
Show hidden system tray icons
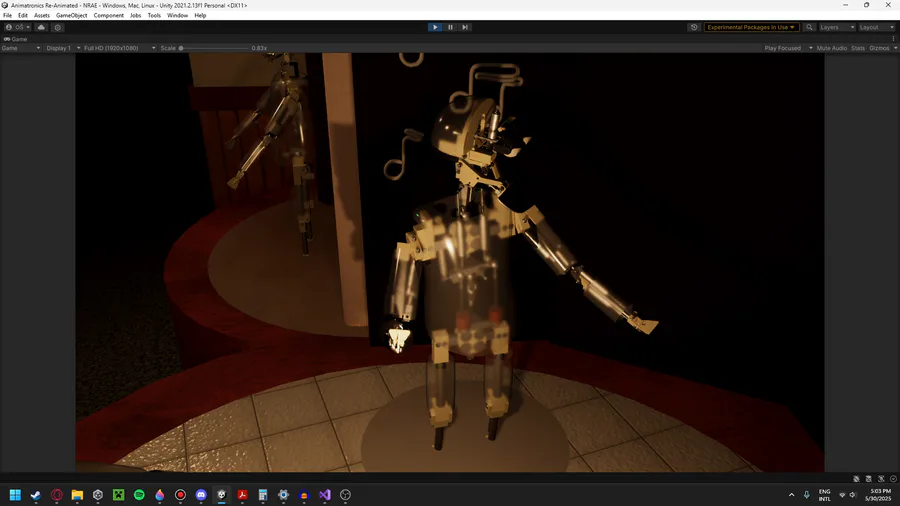tap(792, 495)
